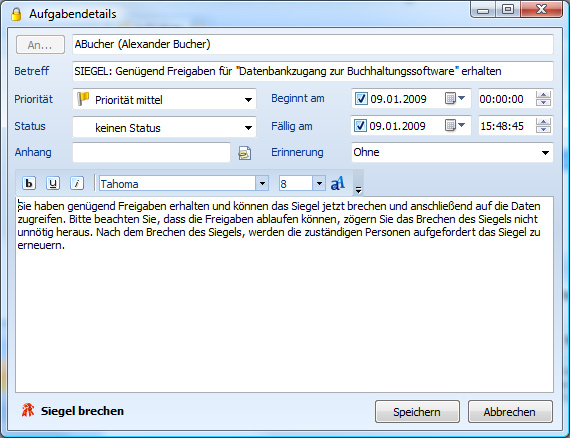This screenshot has height=438, width=570.
Task: Open the calendar picker for Beginnt am
Action: tap(455, 98)
